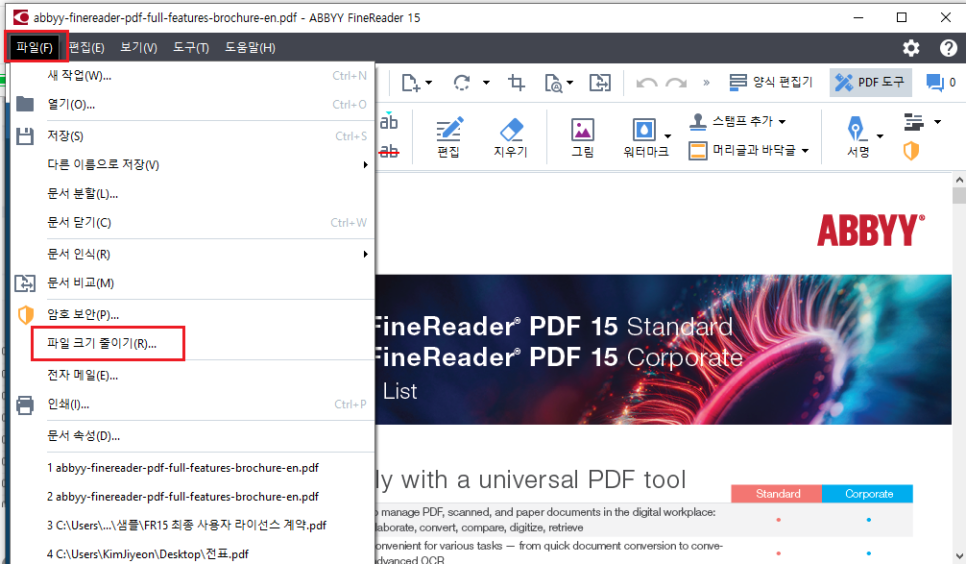Expand the rotate dropdown arrow
966x564 pixels.
click(x=486, y=82)
